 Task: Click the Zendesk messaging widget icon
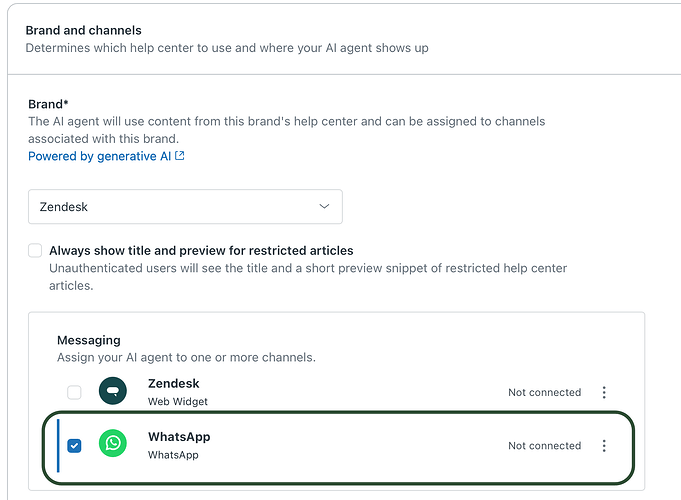click(x=113, y=391)
